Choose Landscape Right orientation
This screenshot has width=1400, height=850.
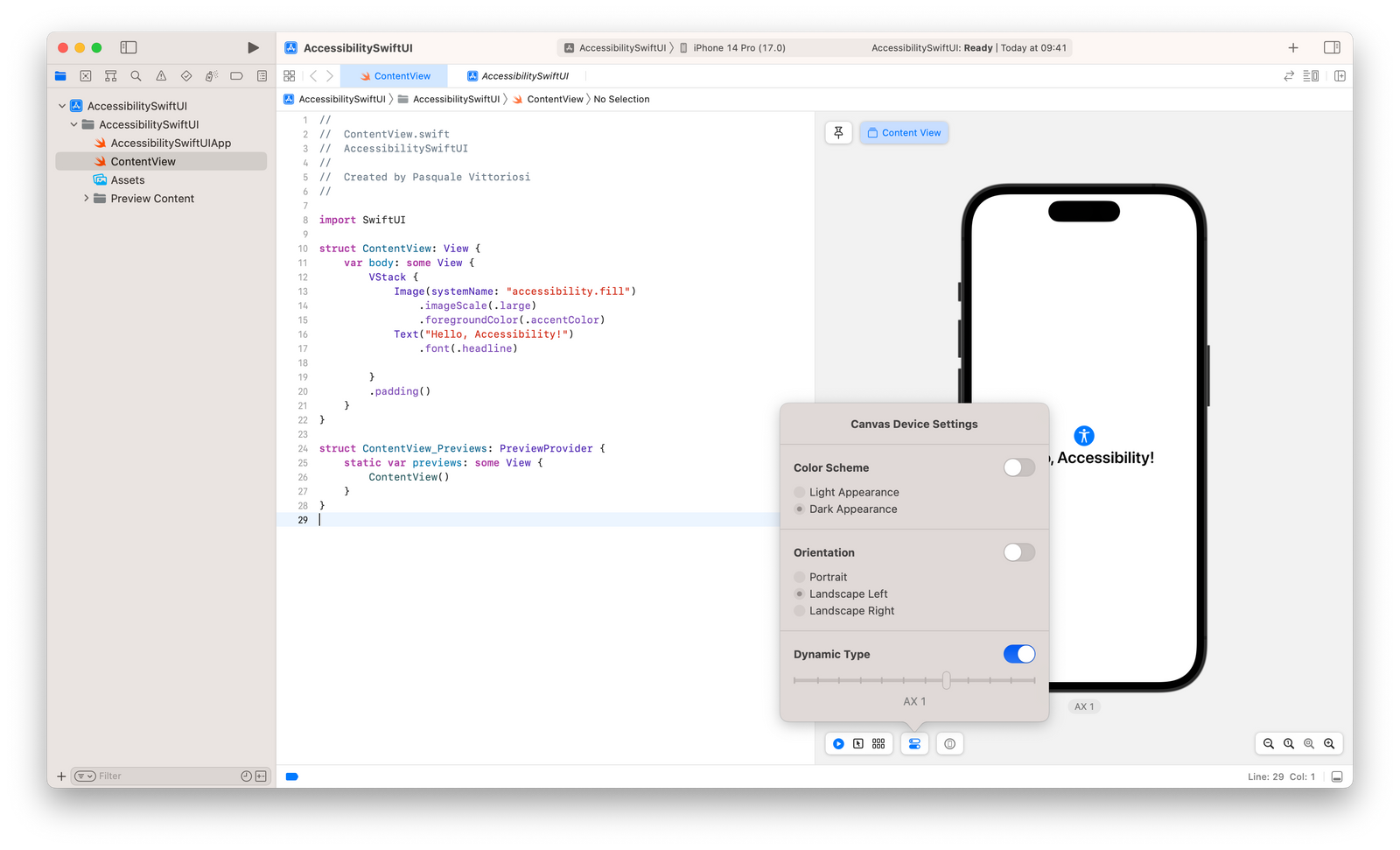799,610
